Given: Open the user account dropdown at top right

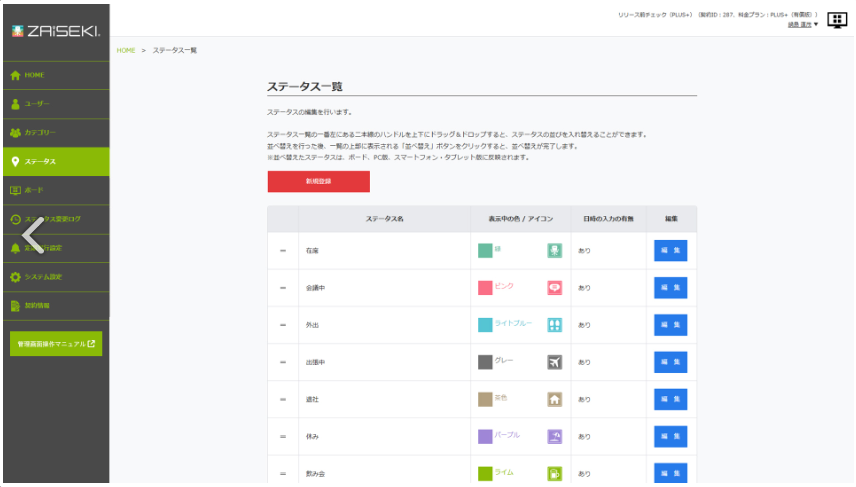Looking at the screenshot, I should (x=803, y=24).
